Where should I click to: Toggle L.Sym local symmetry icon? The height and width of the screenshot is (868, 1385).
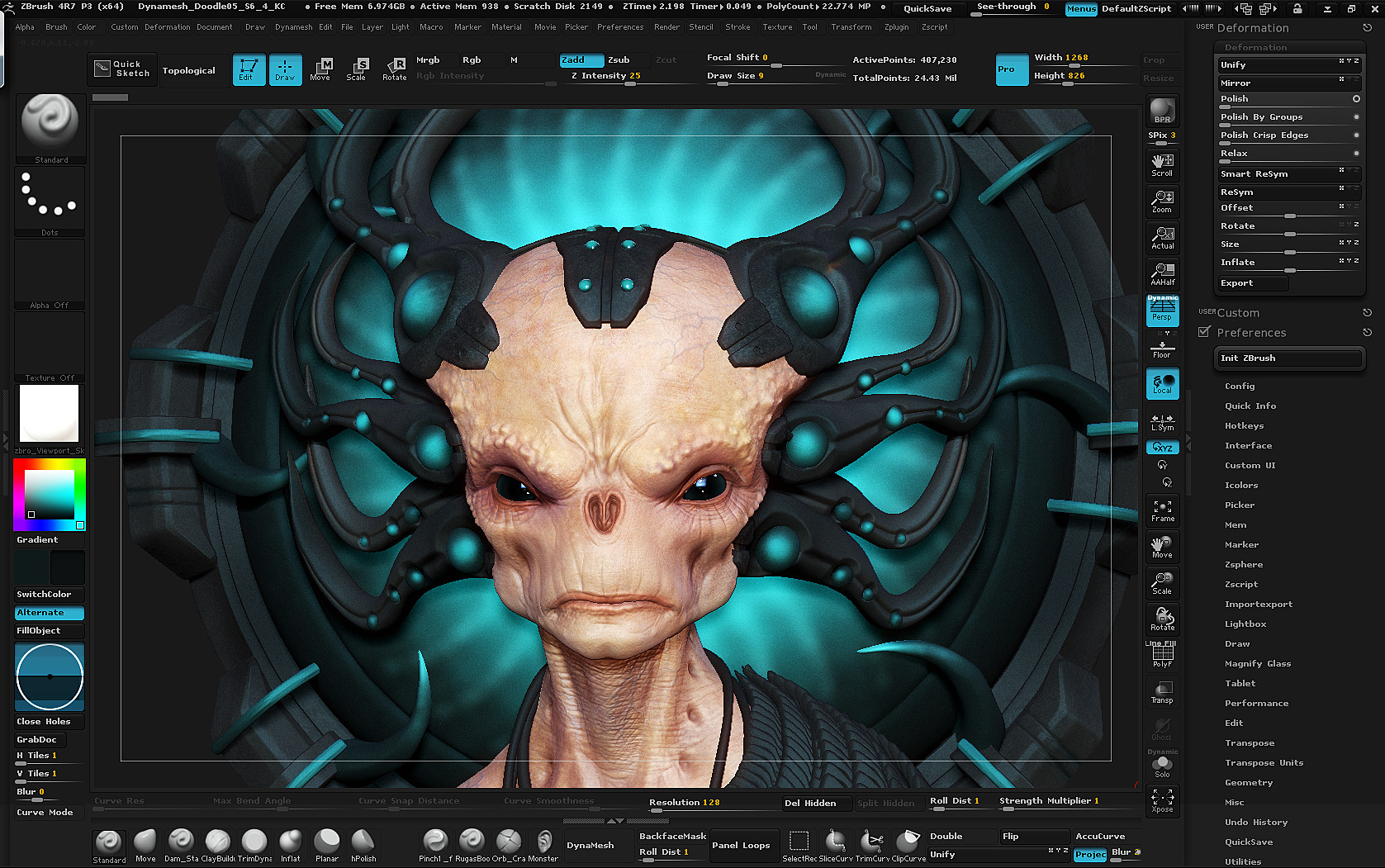[x=1162, y=423]
